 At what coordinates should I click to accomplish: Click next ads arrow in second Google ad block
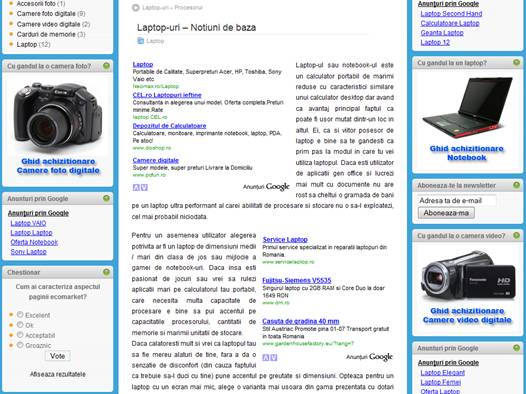coord(274,357)
